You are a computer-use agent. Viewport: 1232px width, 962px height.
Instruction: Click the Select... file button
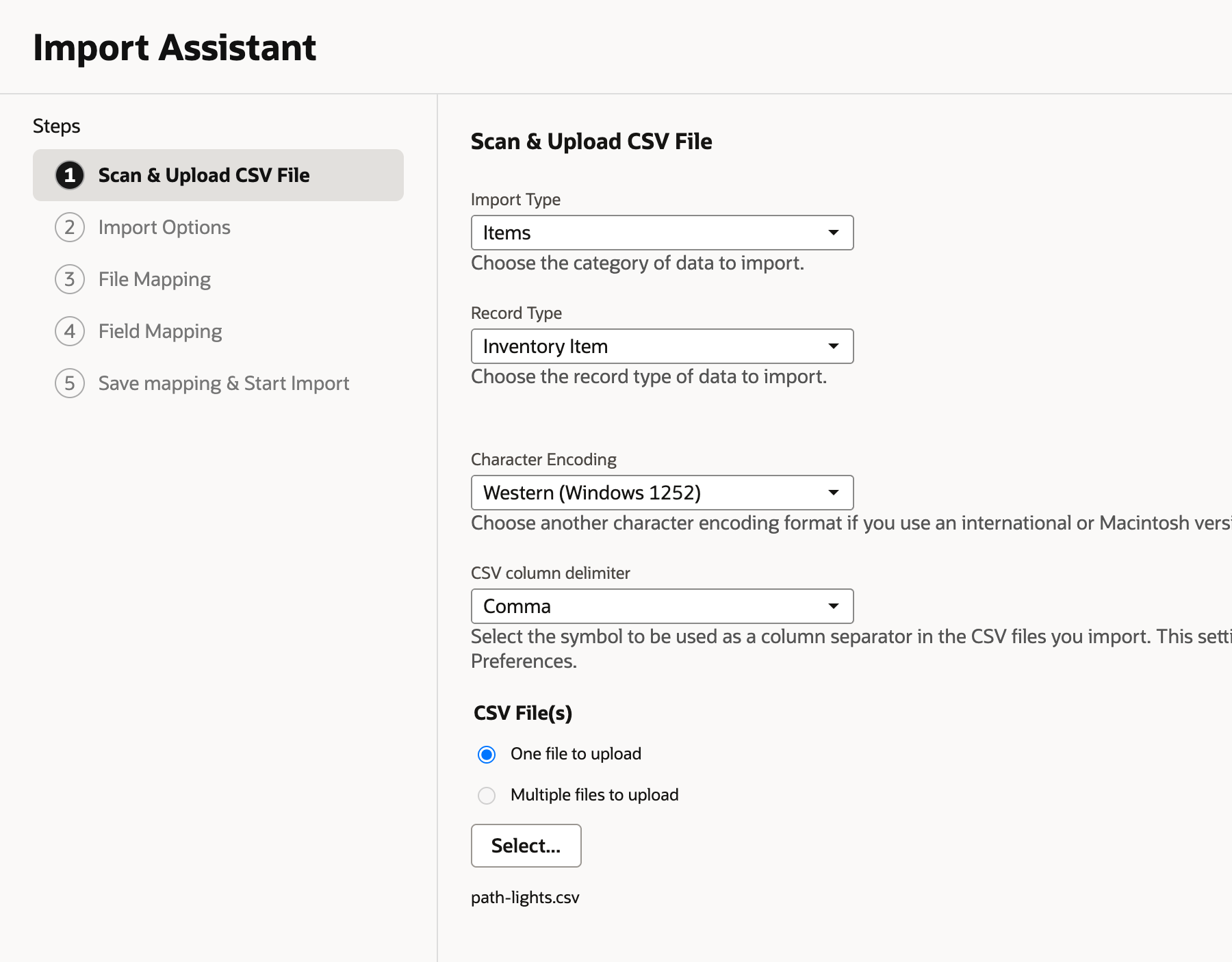point(526,846)
